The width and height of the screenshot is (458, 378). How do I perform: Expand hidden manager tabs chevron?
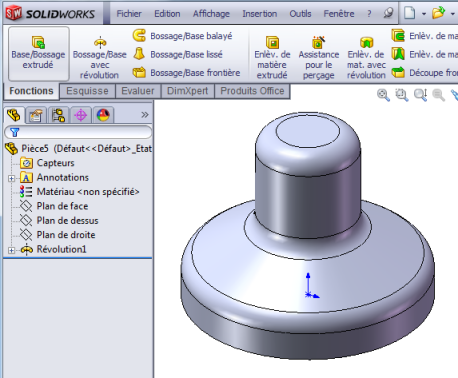click(145, 115)
